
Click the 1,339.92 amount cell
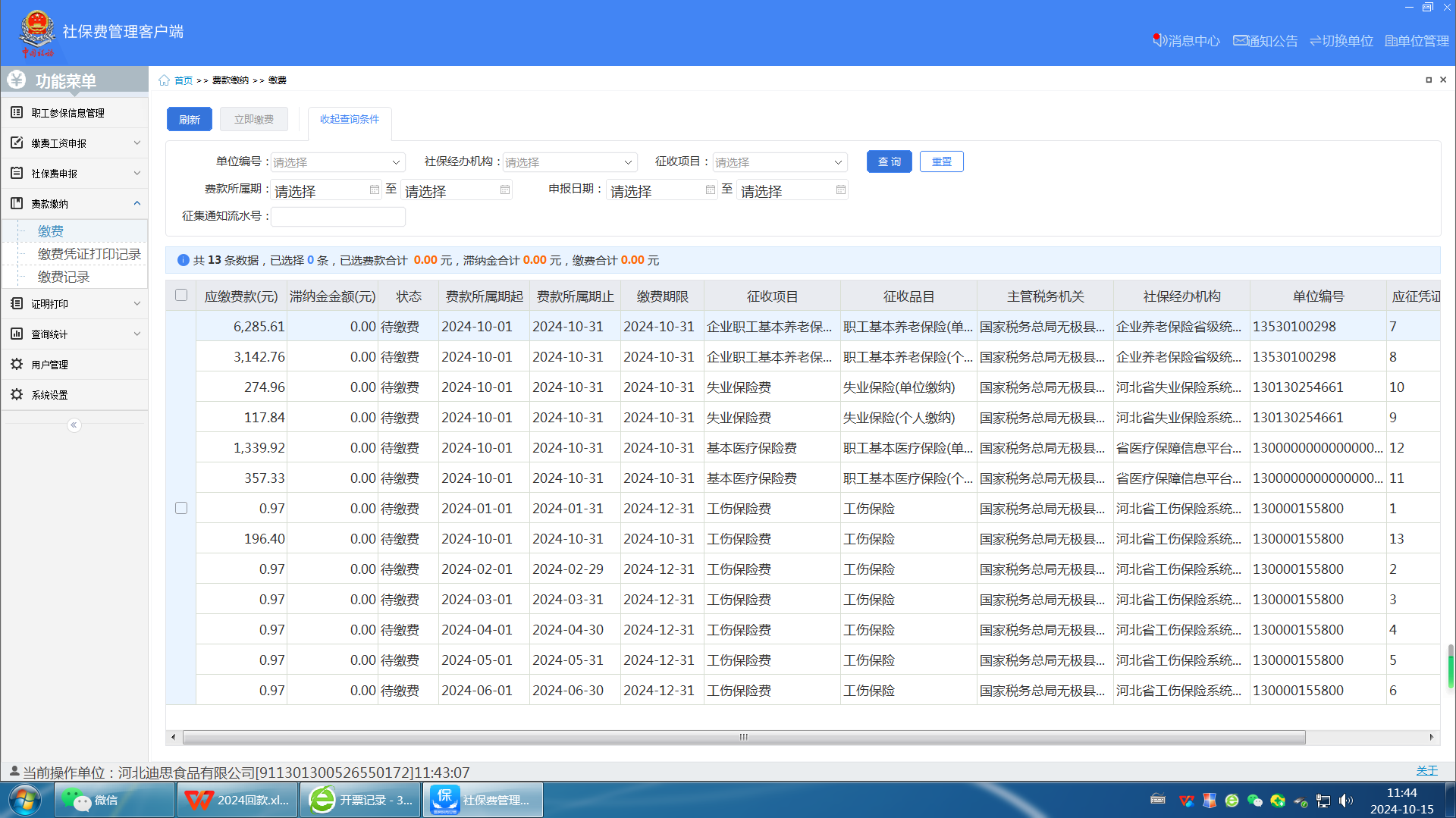click(241, 448)
